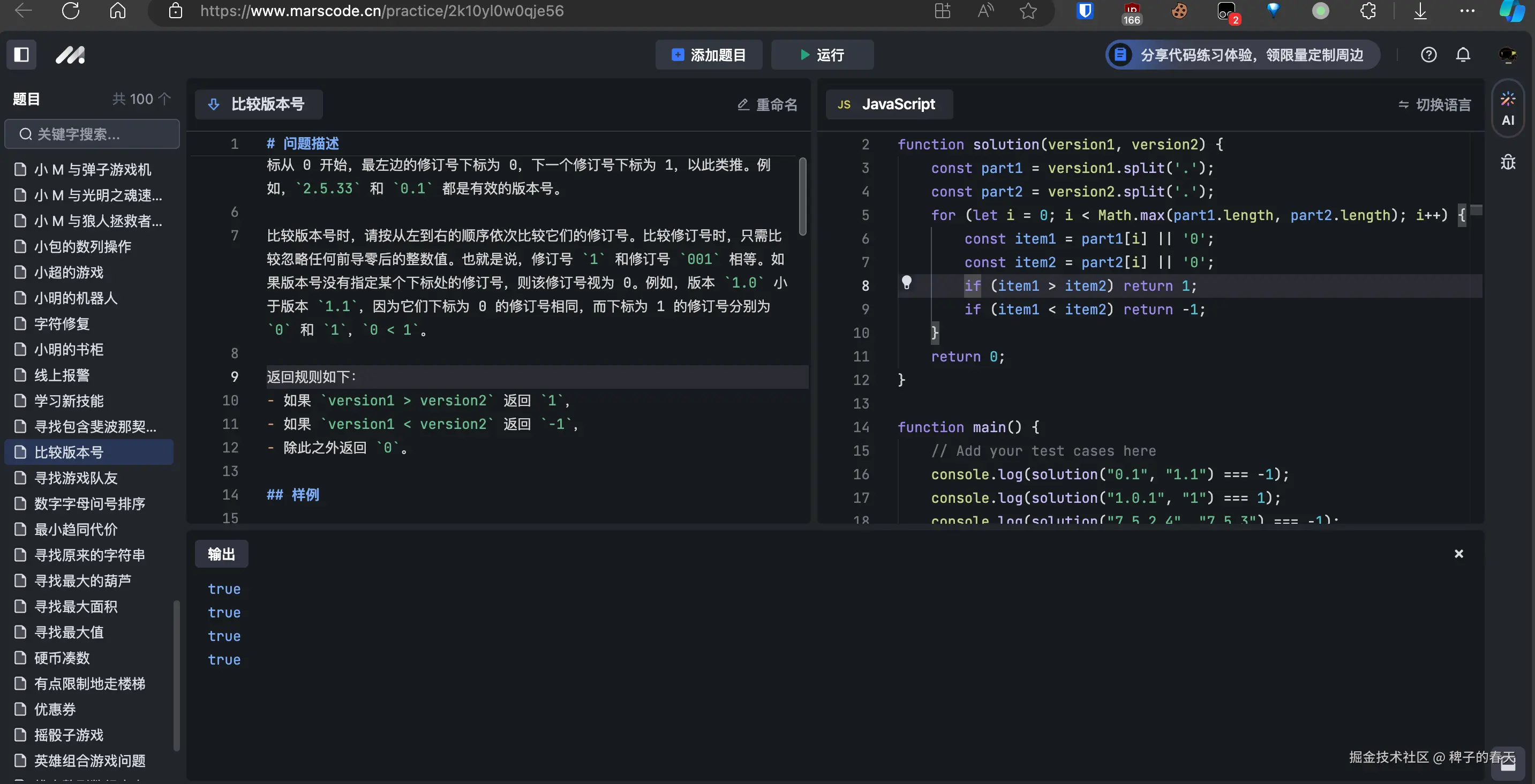This screenshot has width=1535, height=784.
Task: Open the browser downloads icon
Action: pos(1420,11)
